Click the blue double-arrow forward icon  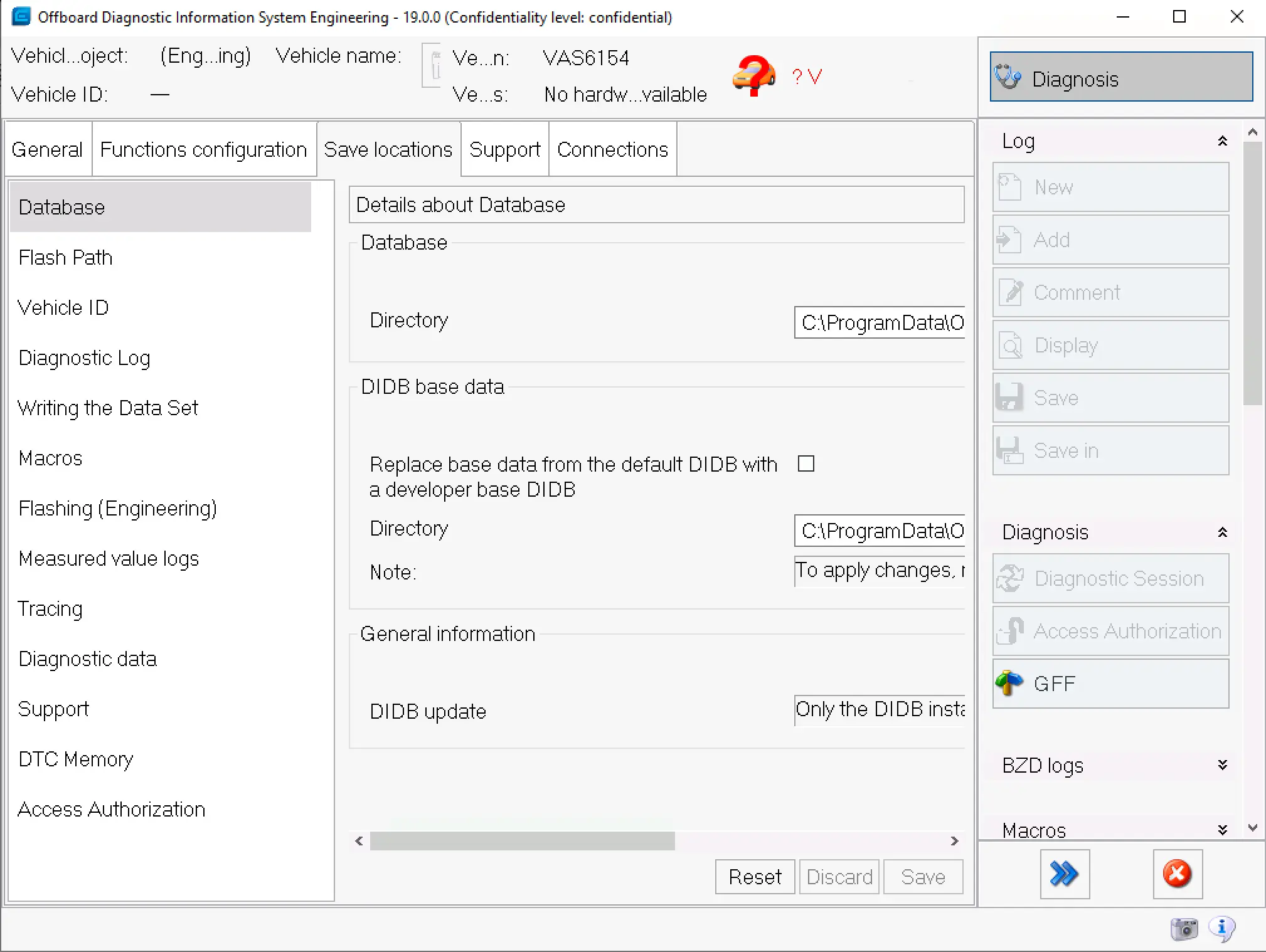click(x=1064, y=874)
